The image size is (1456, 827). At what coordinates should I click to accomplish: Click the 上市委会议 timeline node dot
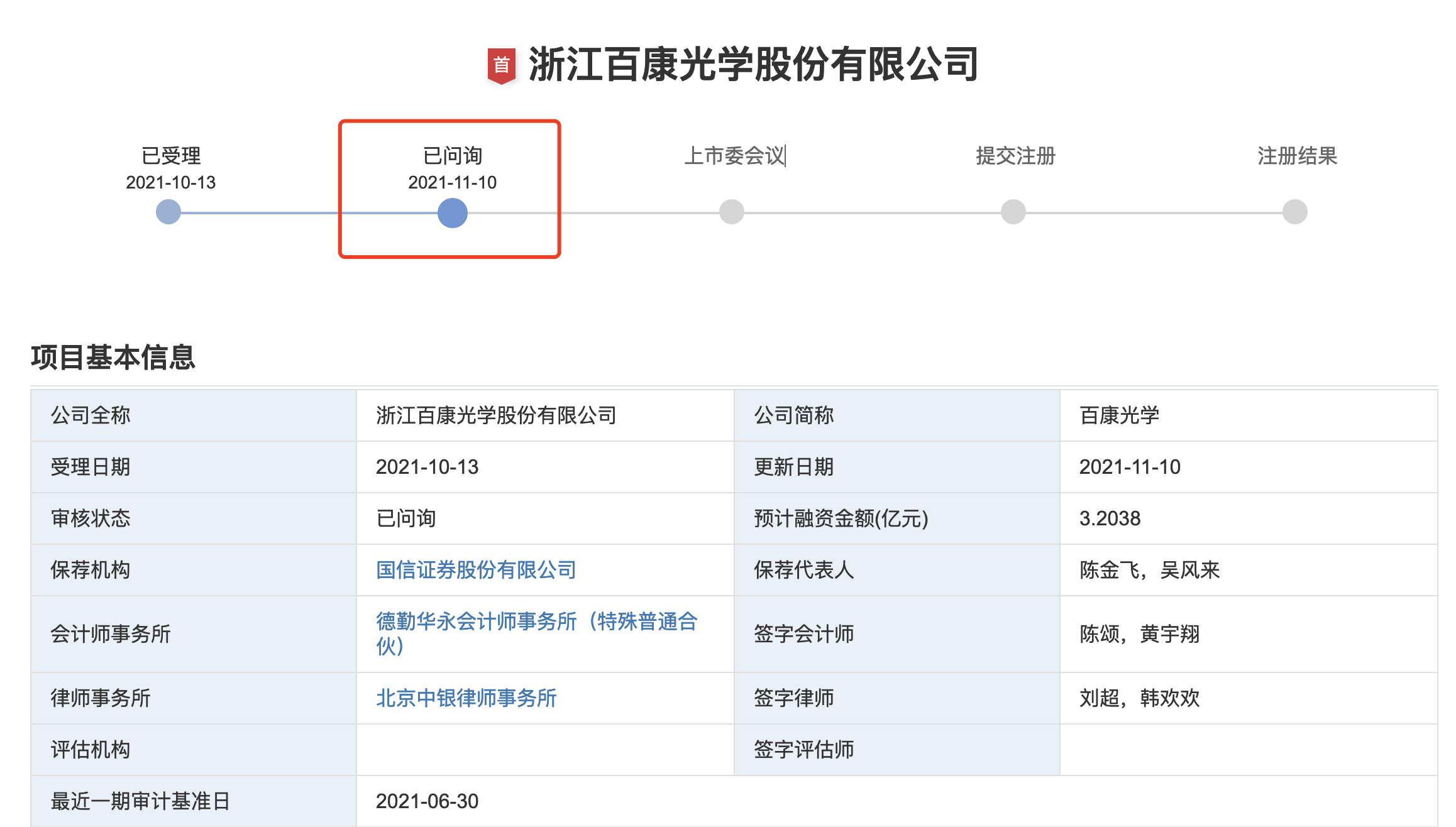pos(732,212)
